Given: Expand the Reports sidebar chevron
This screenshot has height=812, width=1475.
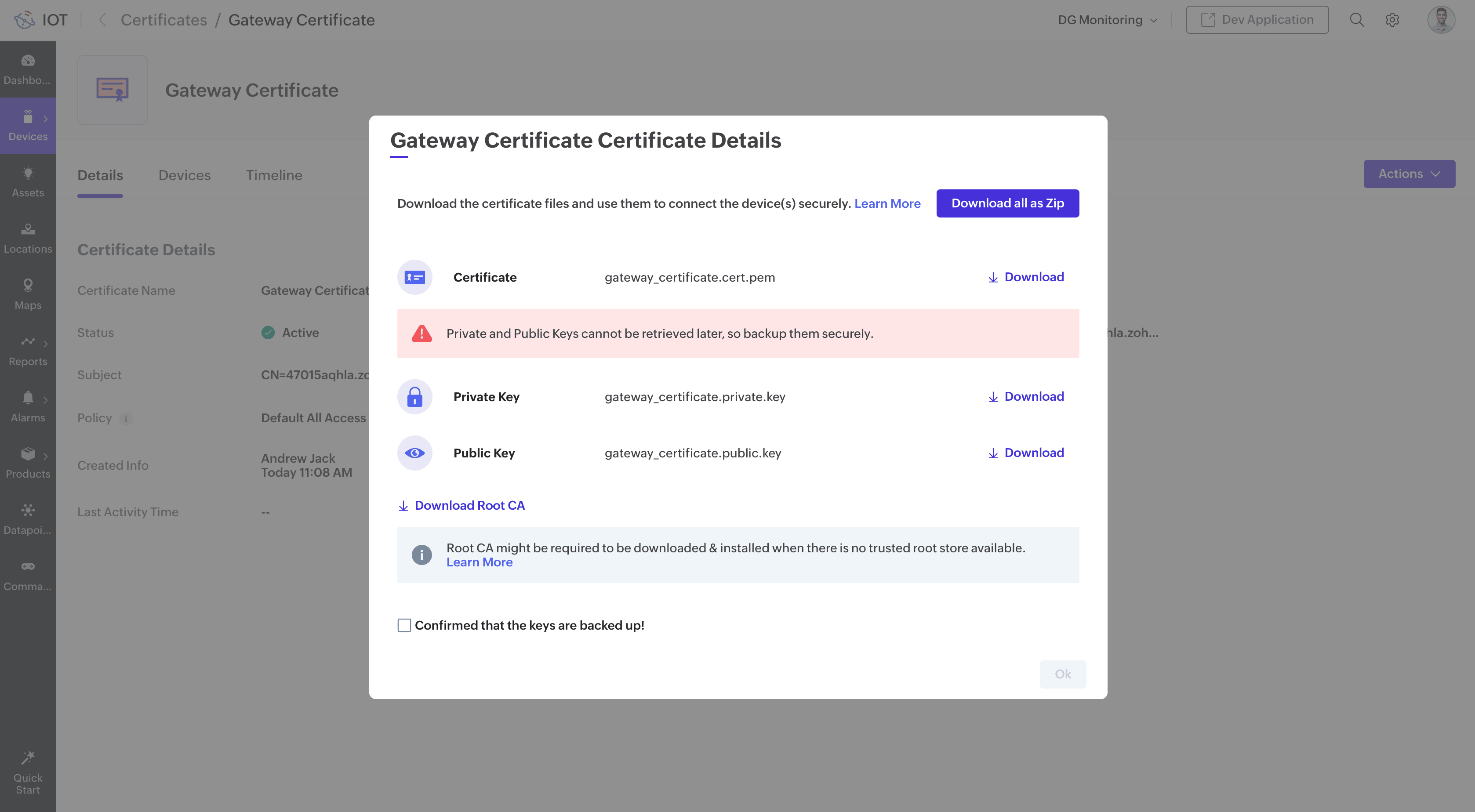Looking at the screenshot, I should [x=45, y=344].
